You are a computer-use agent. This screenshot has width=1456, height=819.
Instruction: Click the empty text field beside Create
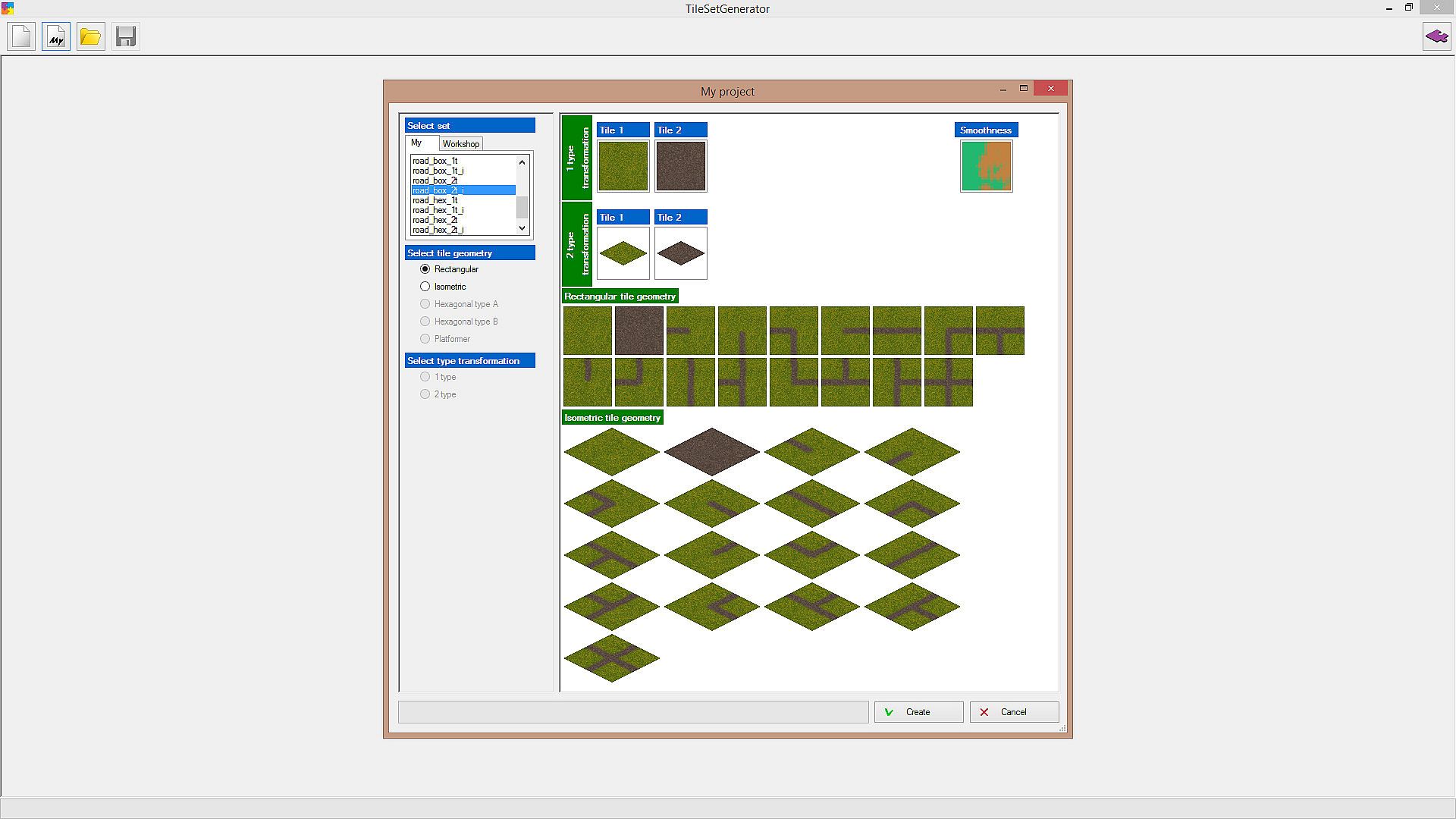(633, 712)
